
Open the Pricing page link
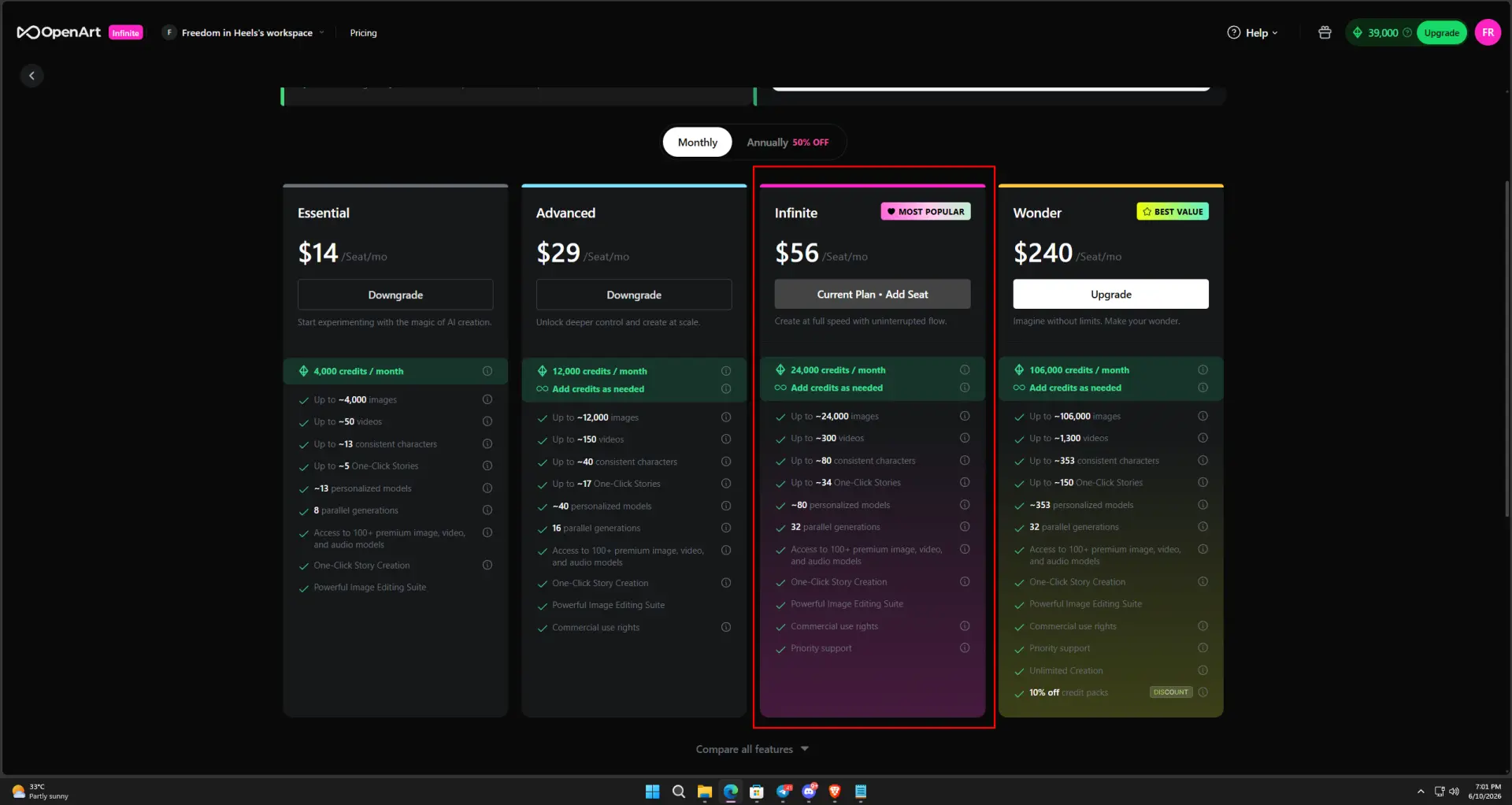tap(363, 33)
